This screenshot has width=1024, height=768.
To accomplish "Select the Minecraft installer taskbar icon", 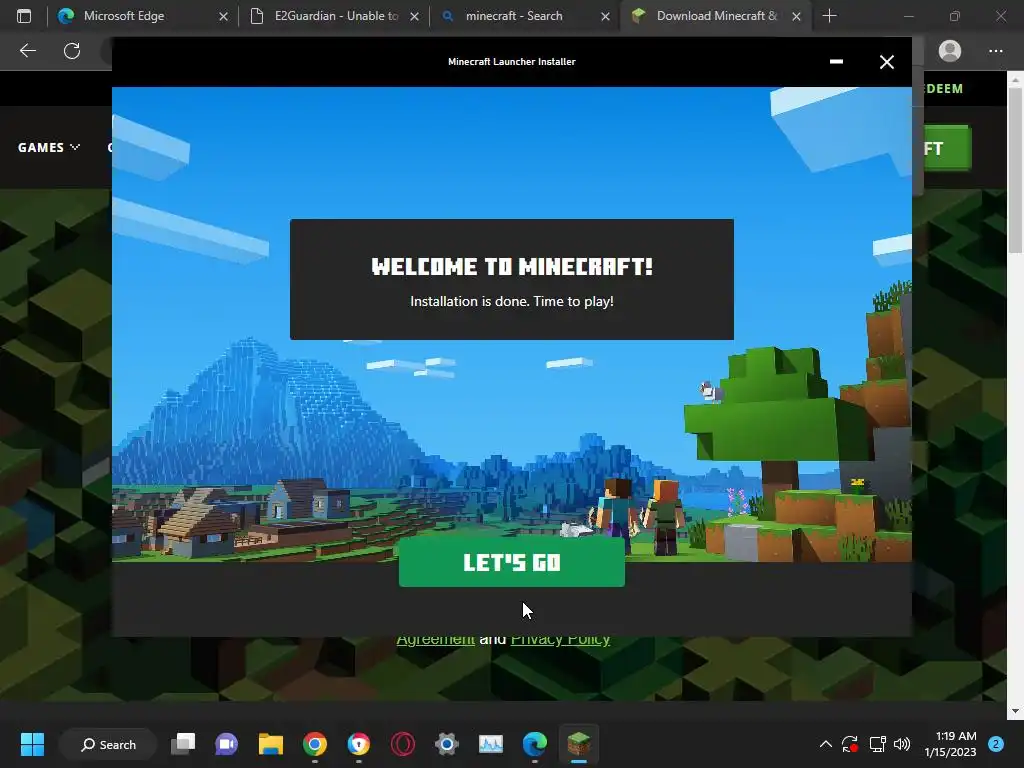I will [x=579, y=744].
